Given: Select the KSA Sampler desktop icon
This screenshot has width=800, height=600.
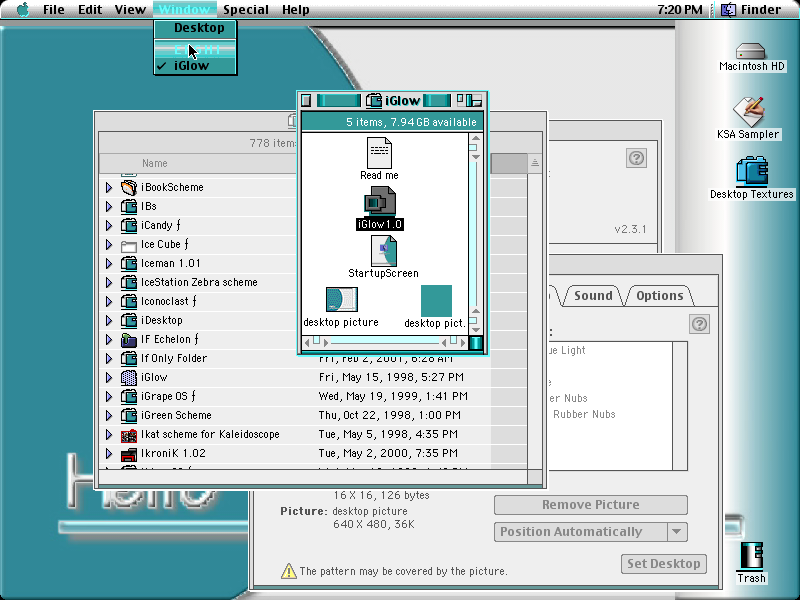Looking at the screenshot, I should 748,112.
